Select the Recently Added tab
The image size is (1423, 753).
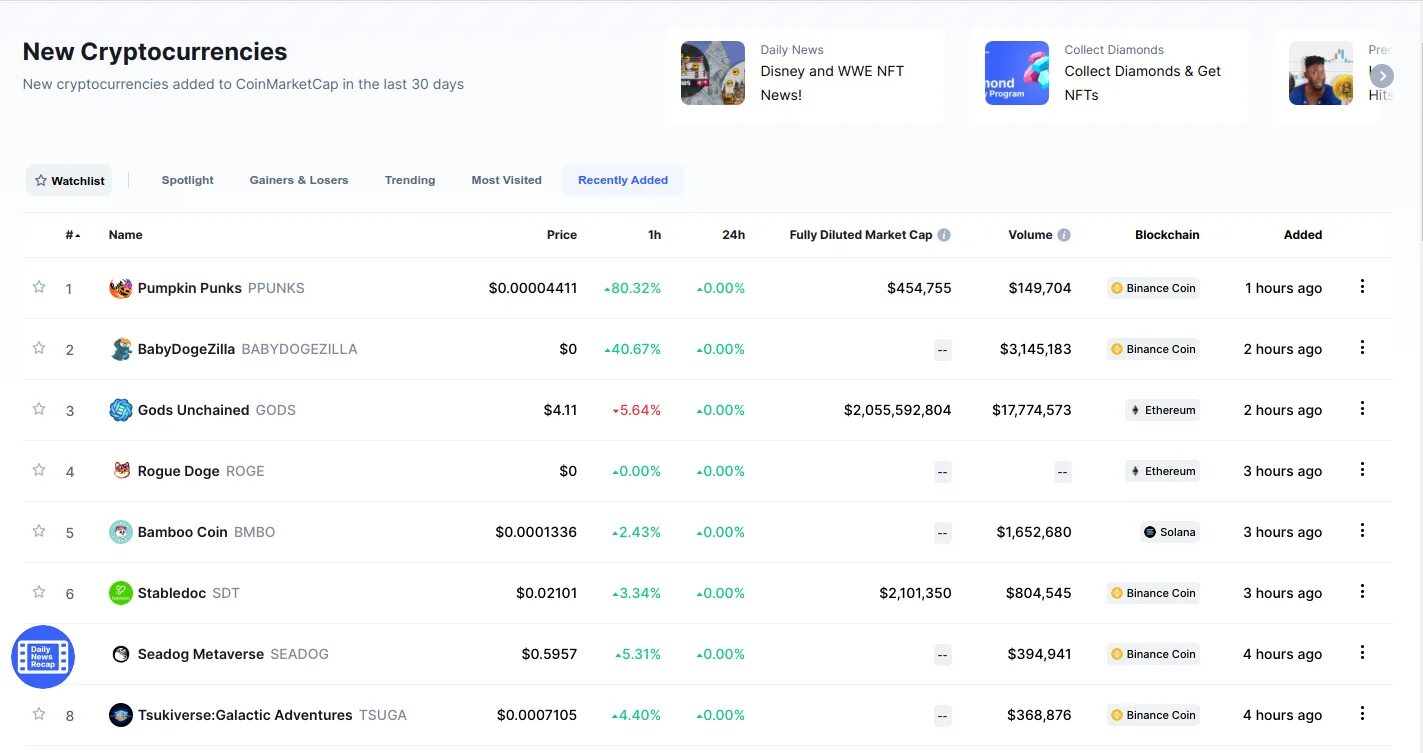pos(623,180)
